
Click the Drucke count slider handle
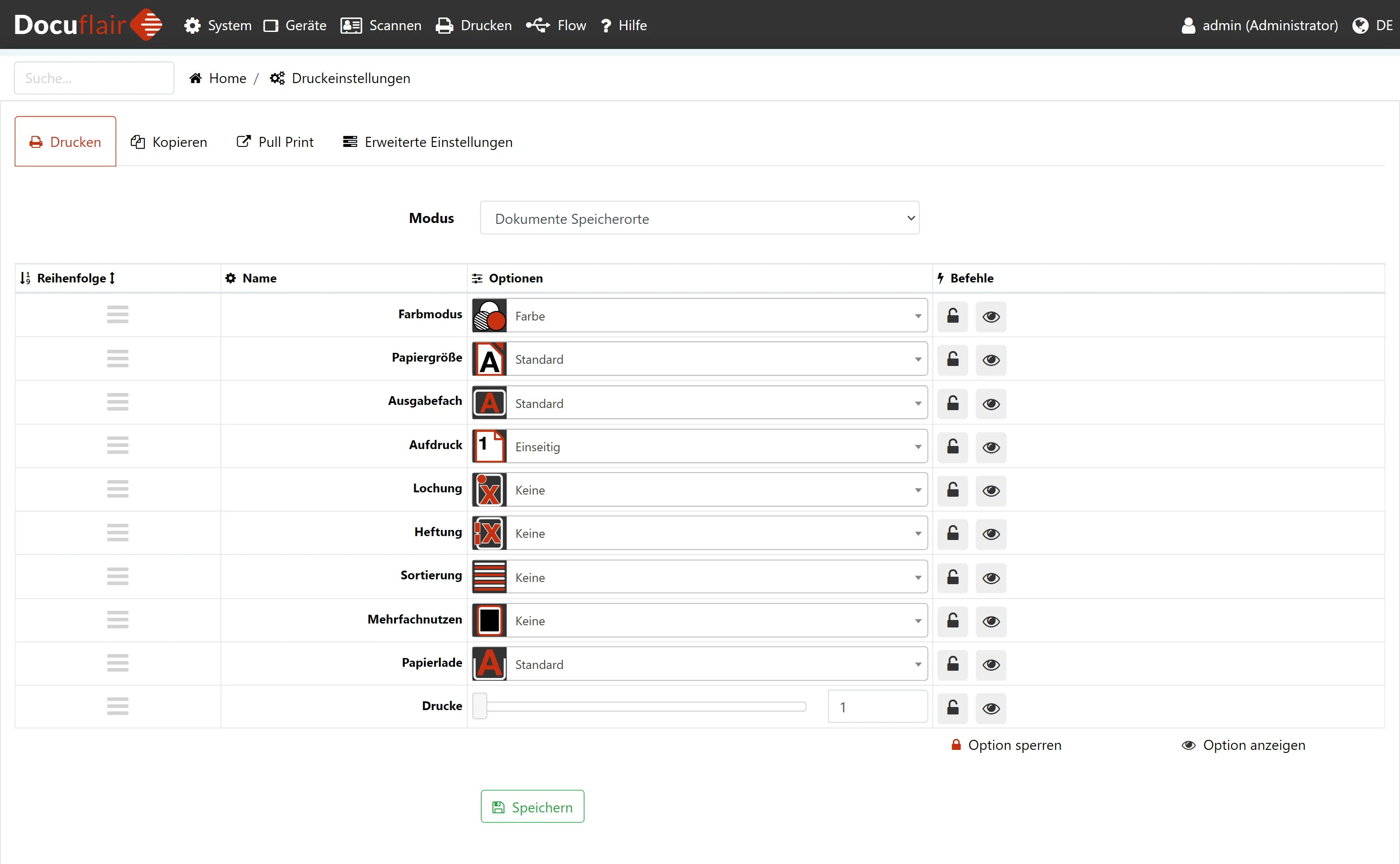[x=479, y=706]
